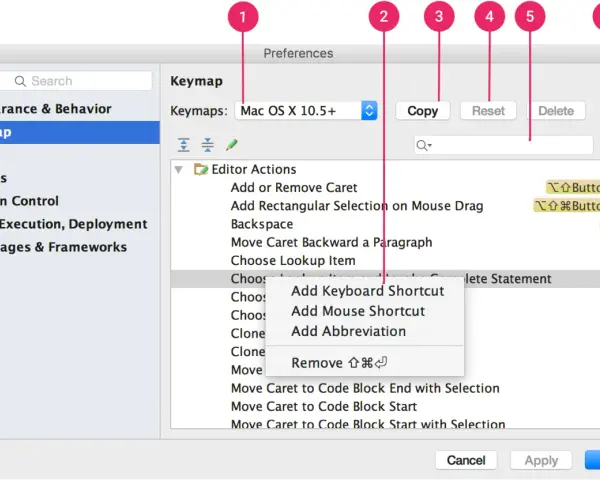Select the Appearance & Behavior settings category

(55, 109)
